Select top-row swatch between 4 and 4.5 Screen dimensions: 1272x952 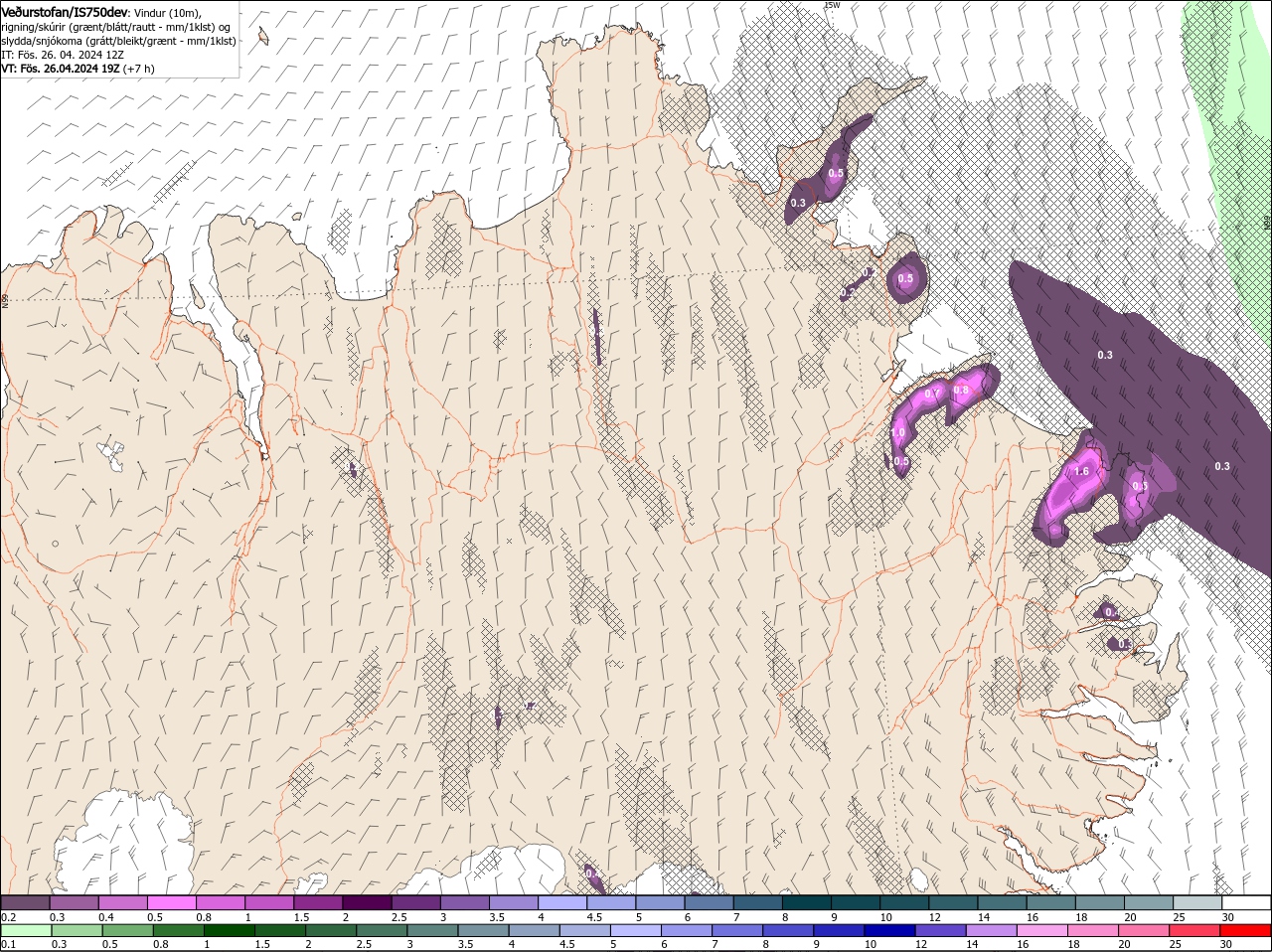pos(561,902)
